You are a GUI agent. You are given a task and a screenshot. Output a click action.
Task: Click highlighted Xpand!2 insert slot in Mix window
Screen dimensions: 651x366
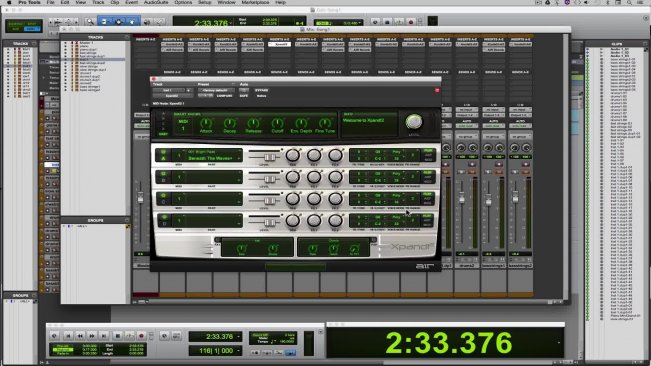pyautogui.click(x=279, y=44)
